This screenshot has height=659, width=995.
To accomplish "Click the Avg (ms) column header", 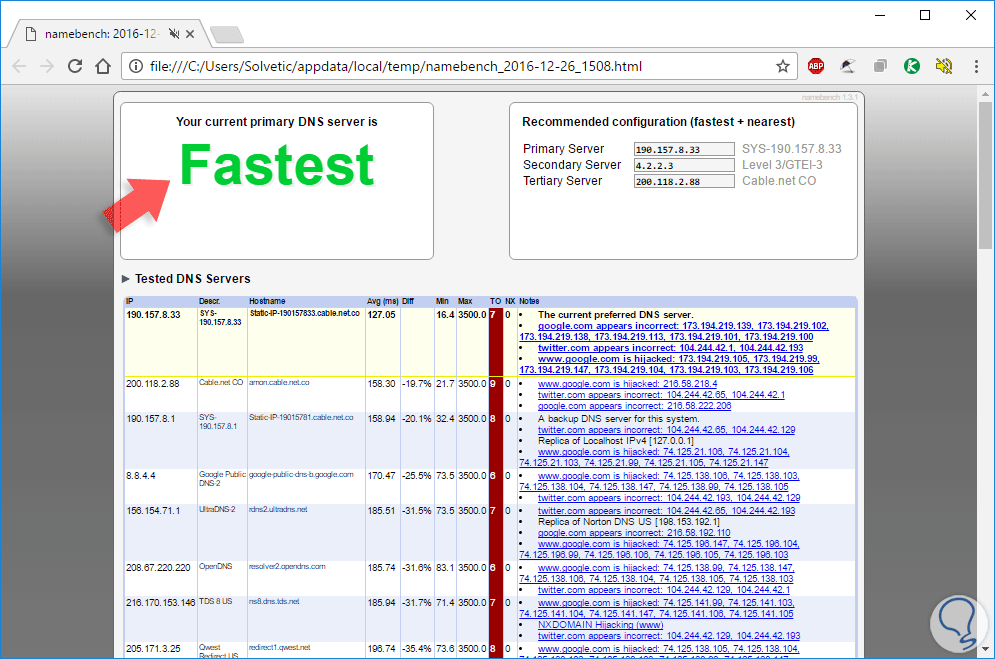I will coord(383,301).
